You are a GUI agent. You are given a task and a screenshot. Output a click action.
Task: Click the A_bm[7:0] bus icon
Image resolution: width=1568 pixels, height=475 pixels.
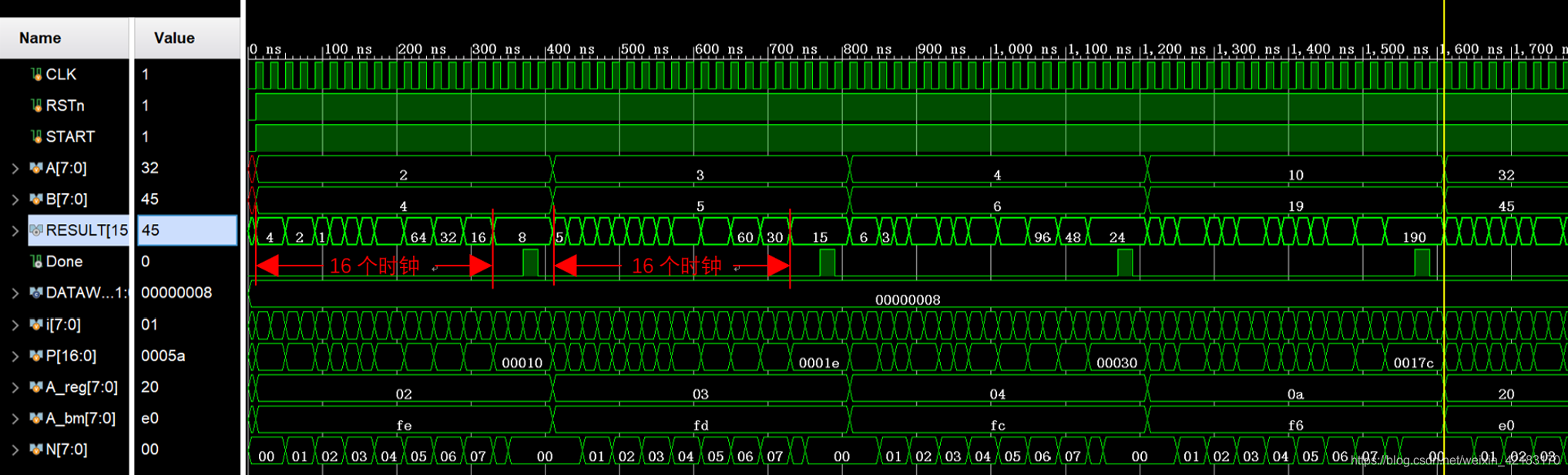point(36,418)
